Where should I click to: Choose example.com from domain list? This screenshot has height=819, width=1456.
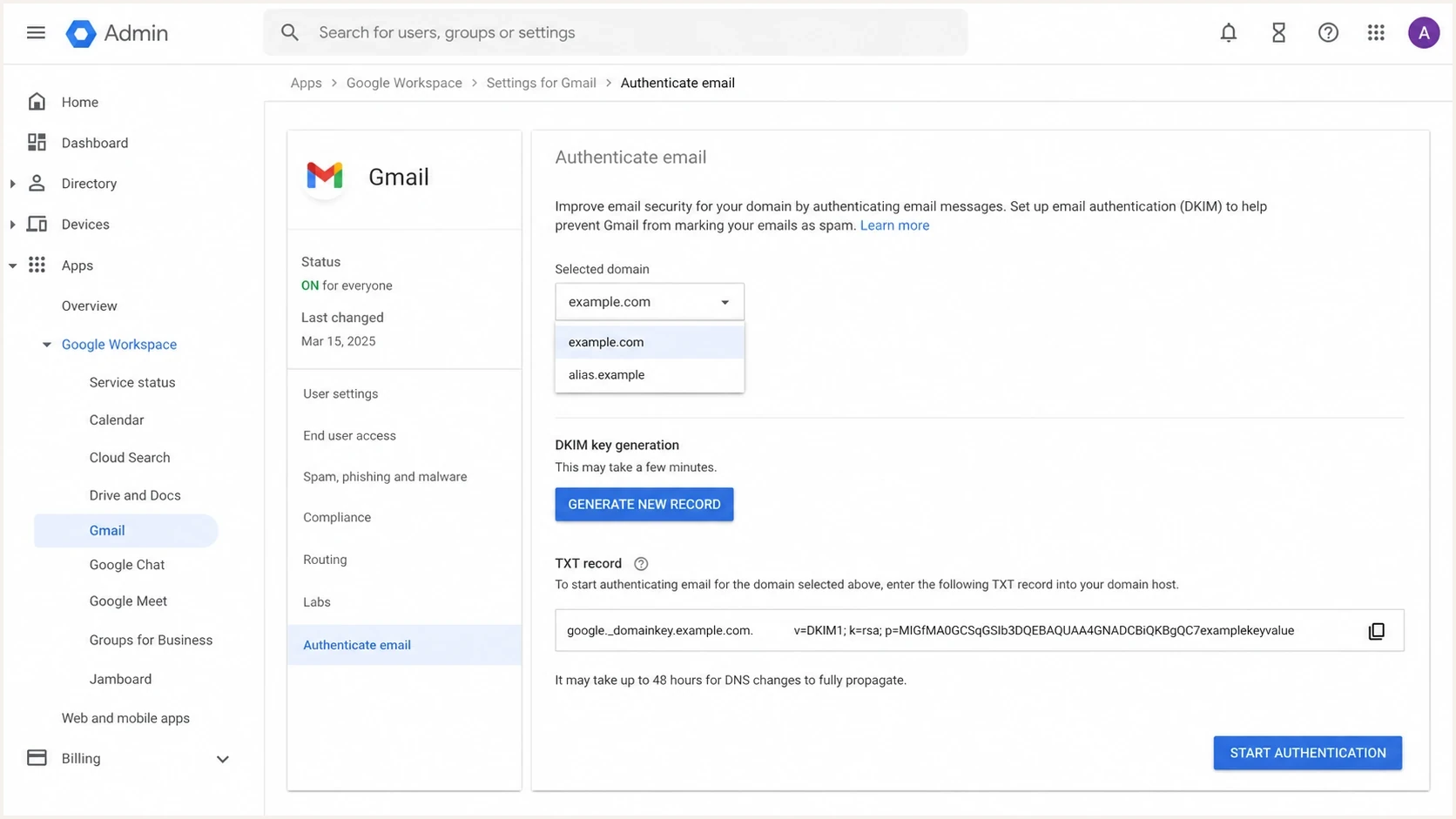[x=650, y=342]
